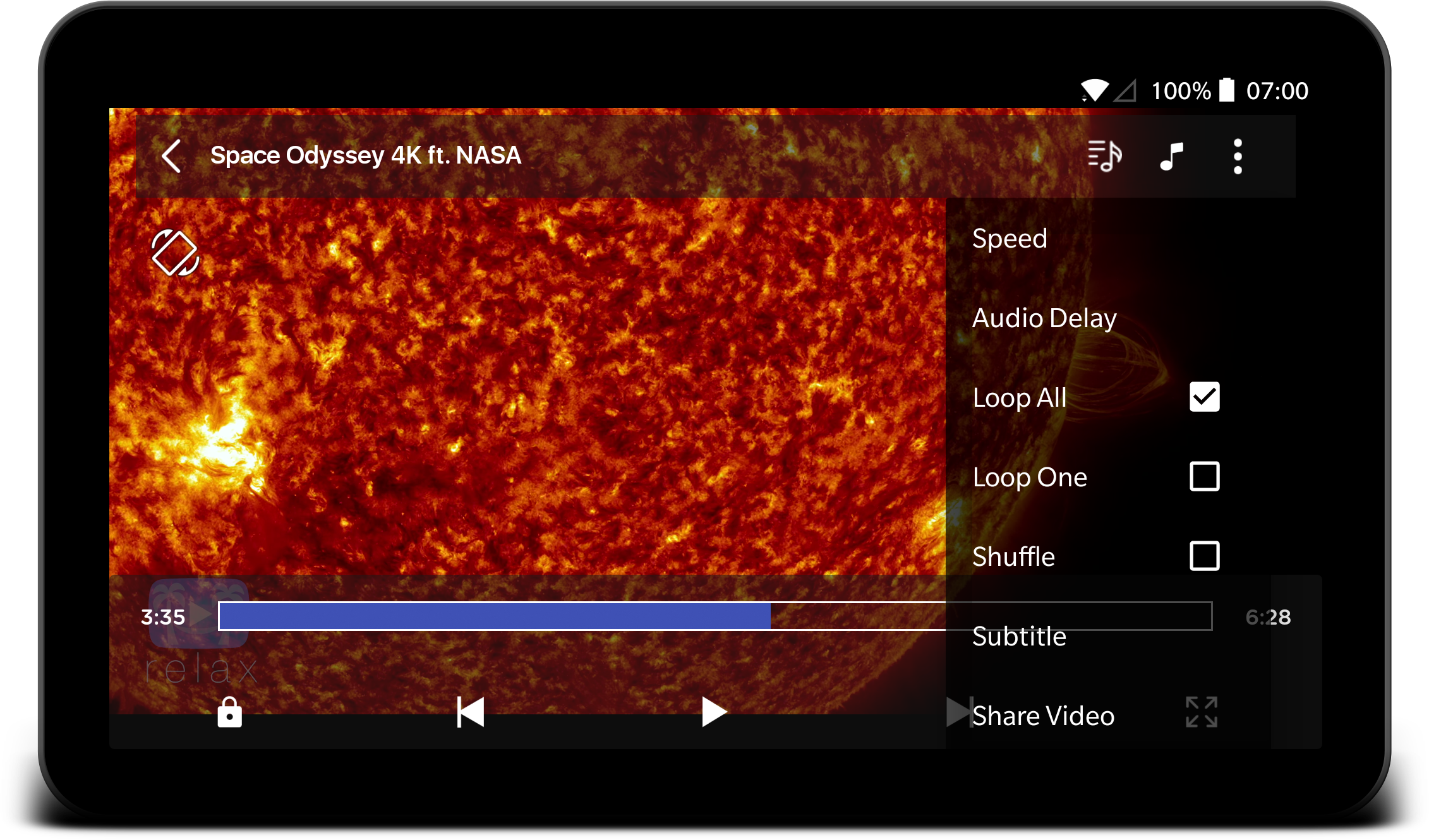
Task: Seek within the blue progress bar
Action: coord(715,616)
